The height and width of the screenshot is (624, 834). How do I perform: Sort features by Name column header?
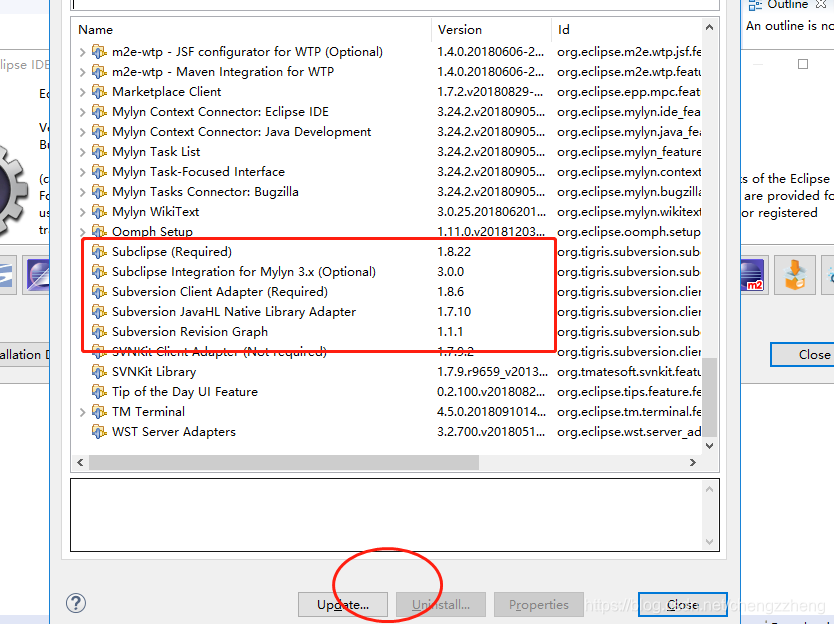click(x=251, y=30)
